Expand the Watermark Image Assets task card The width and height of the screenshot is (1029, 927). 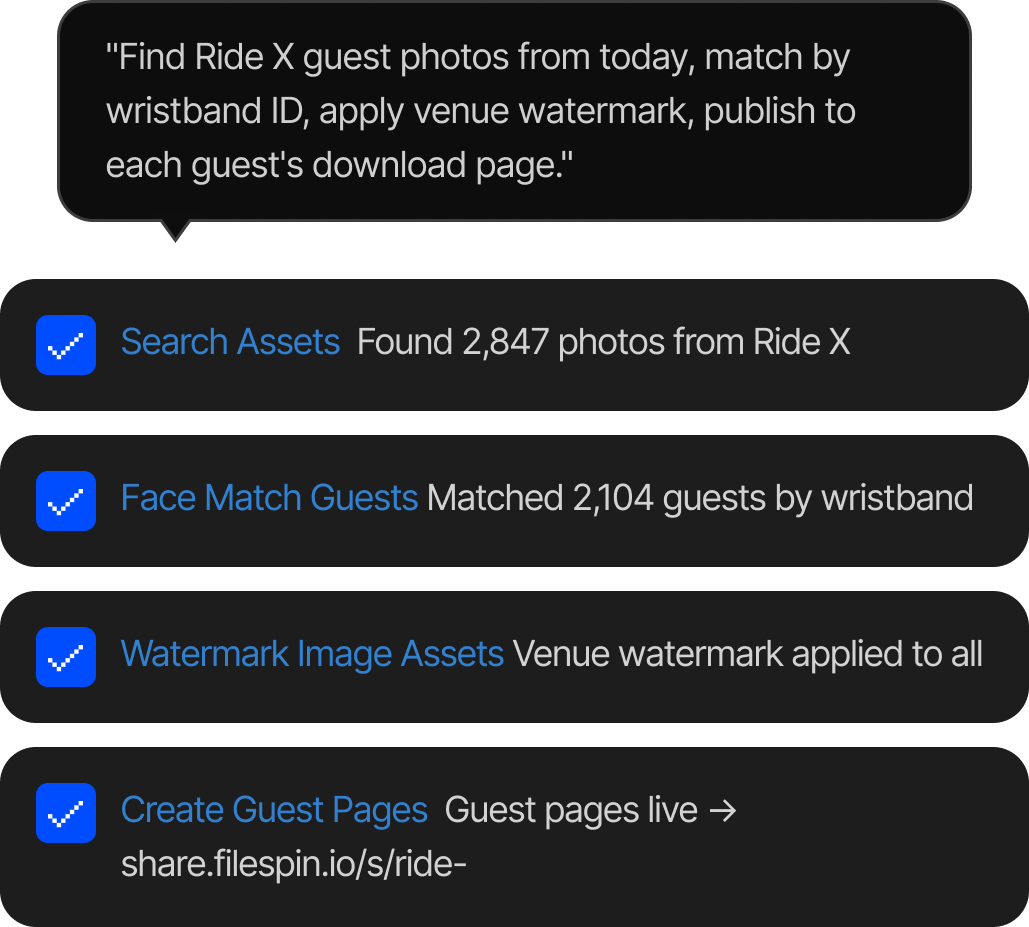[514, 657]
